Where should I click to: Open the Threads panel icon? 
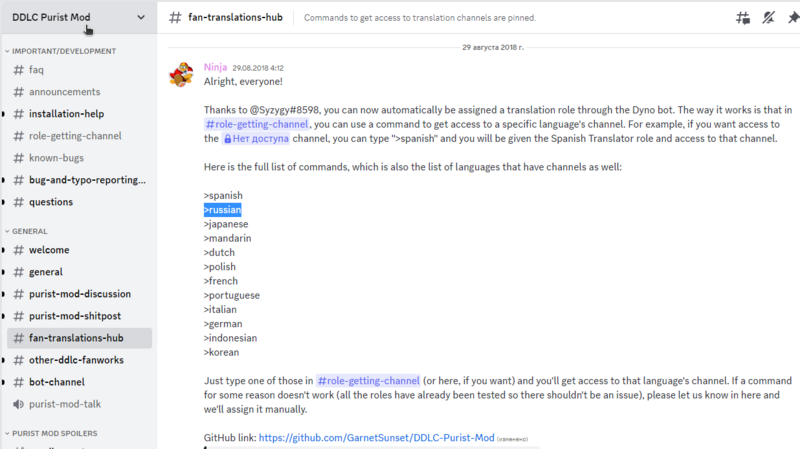(x=741, y=18)
